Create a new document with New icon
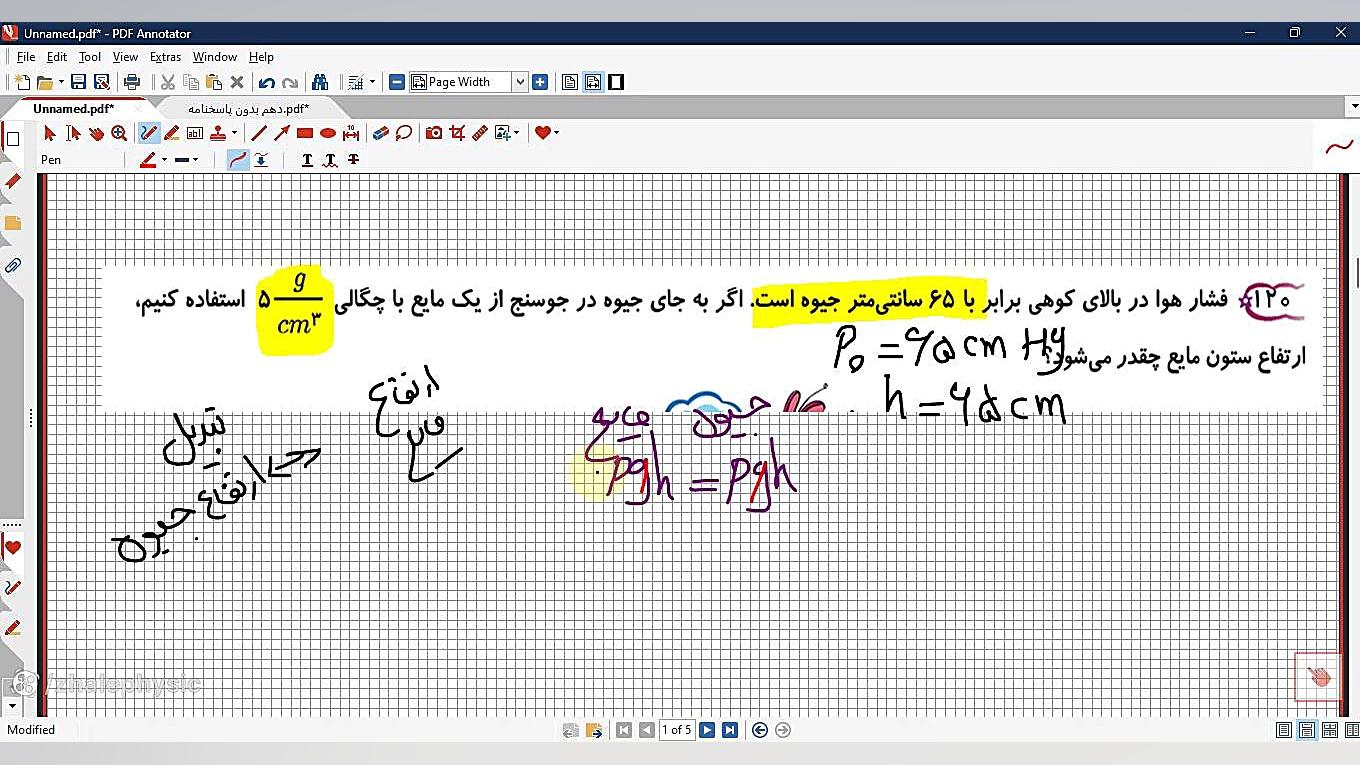Screen dimensions: 1360x765 [x=22, y=82]
